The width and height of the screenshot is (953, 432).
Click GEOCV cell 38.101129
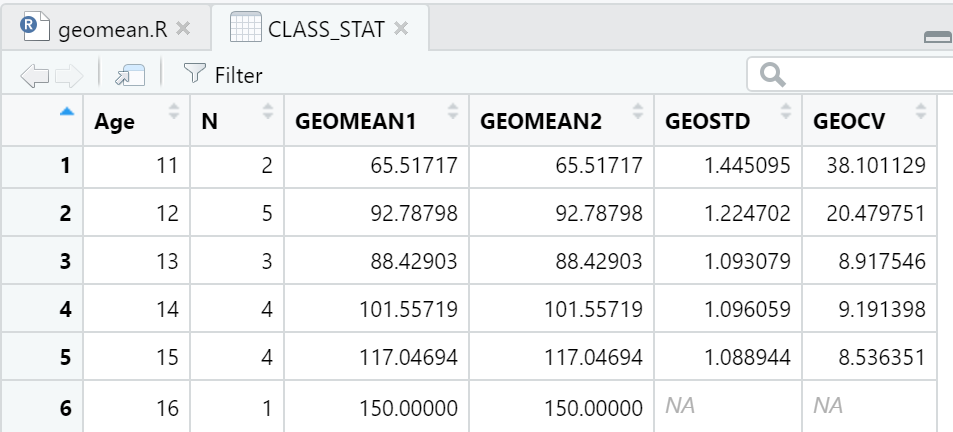[869, 165]
